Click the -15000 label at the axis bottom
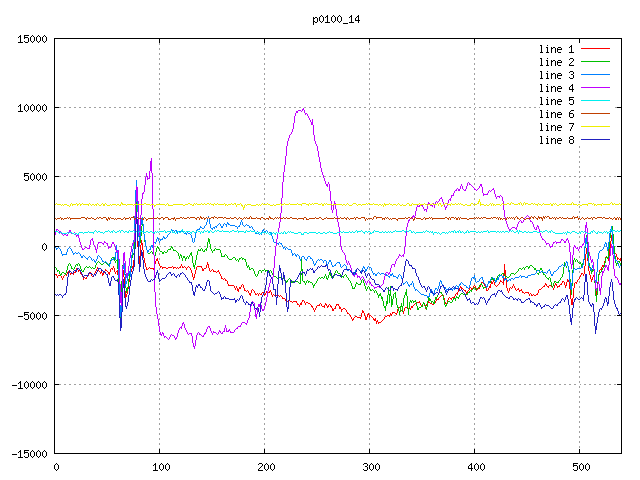The height and width of the screenshot is (480, 640). [x=29, y=454]
